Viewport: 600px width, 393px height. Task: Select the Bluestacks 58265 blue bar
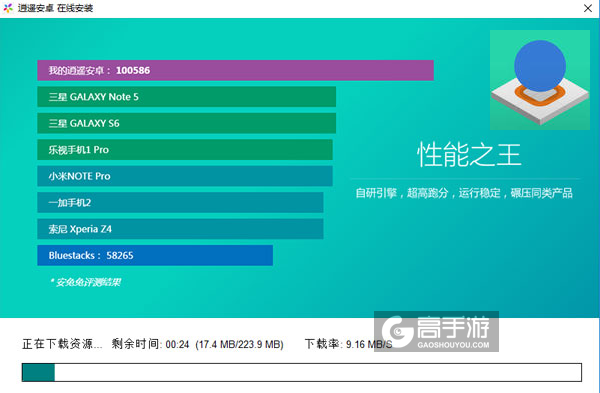pyautogui.click(x=155, y=255)
